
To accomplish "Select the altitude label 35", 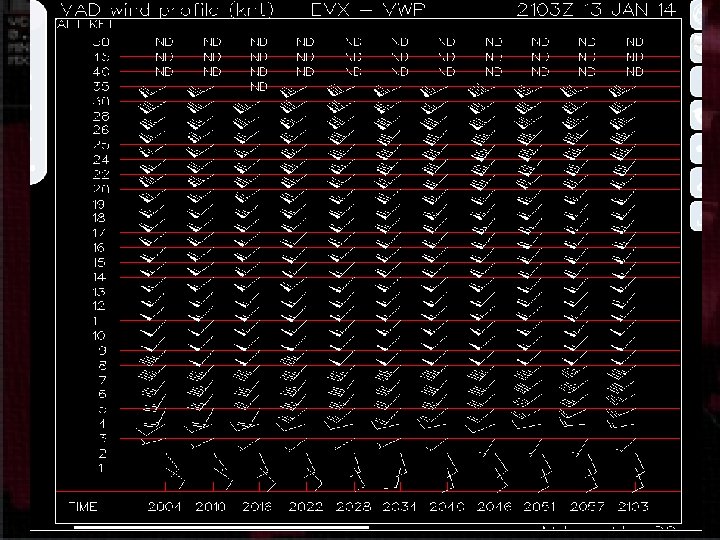I will click(x=101, y=86).
